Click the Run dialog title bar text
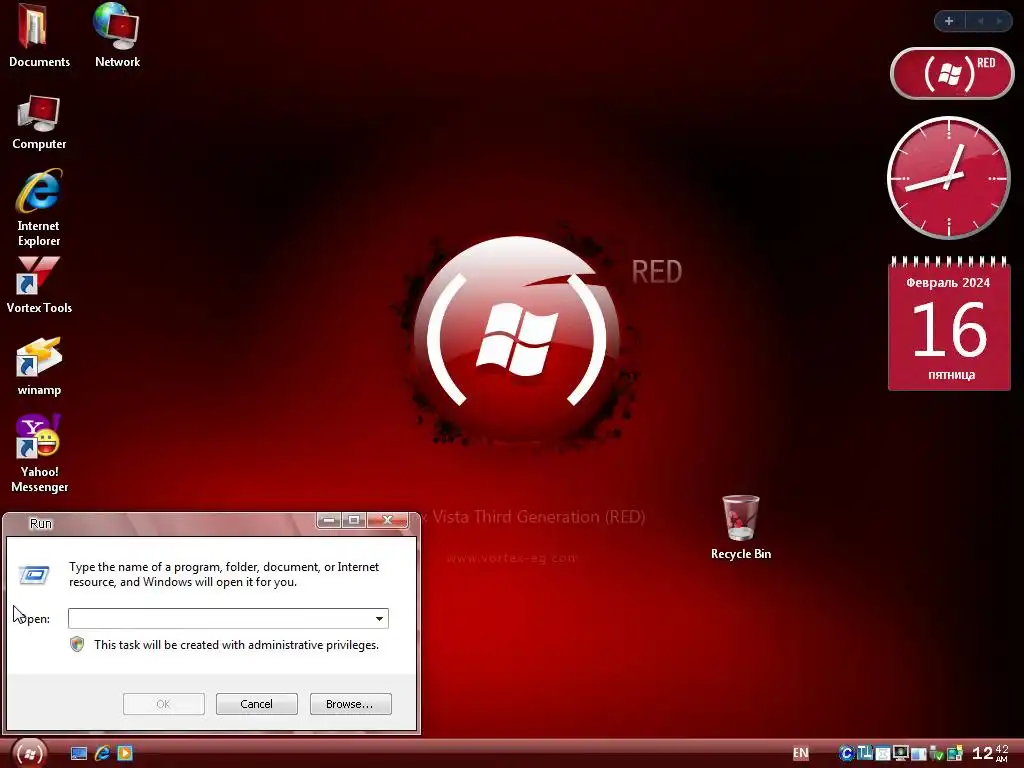The width and height of the screenshot is (1024, 768). pos(40,523)
